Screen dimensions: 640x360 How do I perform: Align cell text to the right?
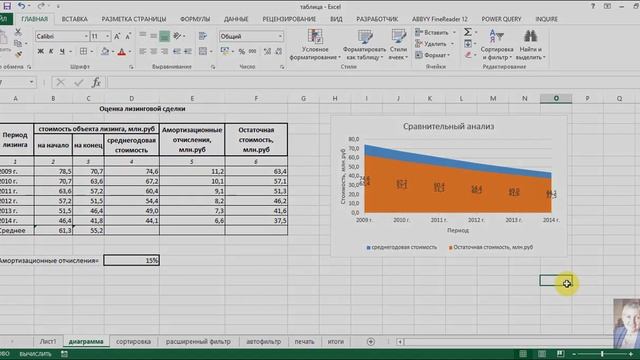[x=164, y=51]
